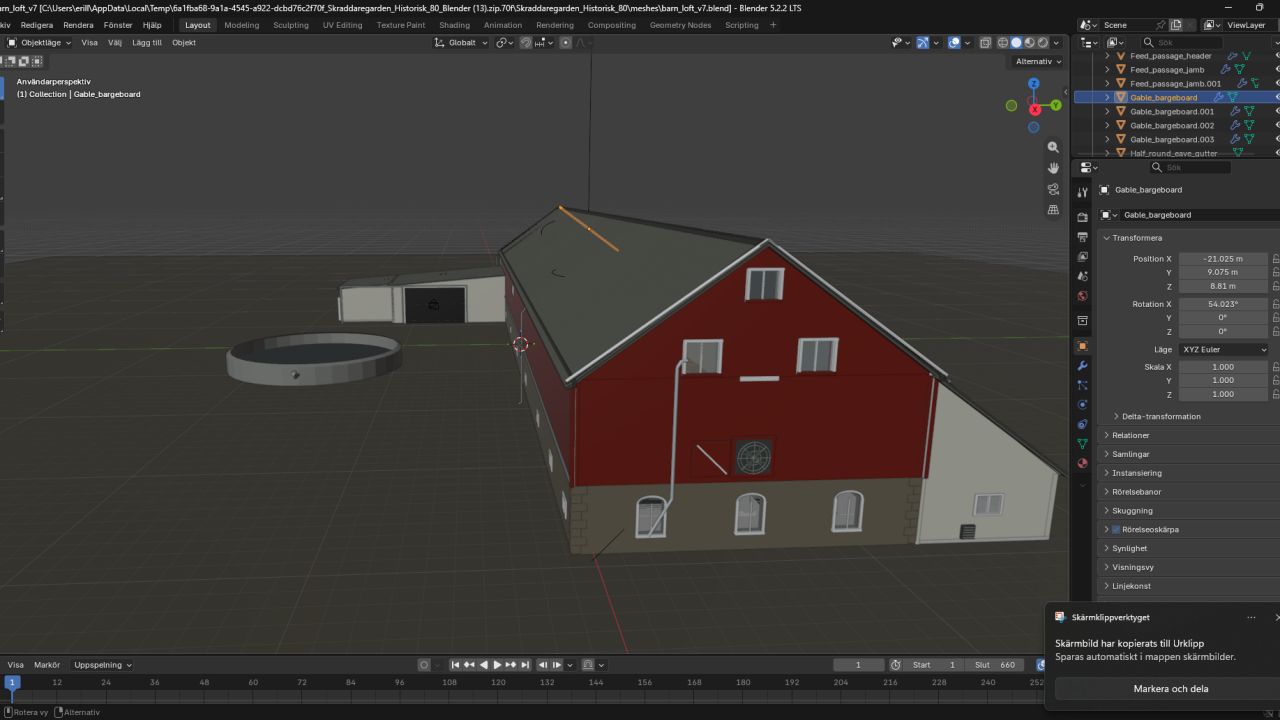Screen dimensions: 1280x720
Task: Open the Läge XYZ Euler dropdown
Action: point(1223,350)
